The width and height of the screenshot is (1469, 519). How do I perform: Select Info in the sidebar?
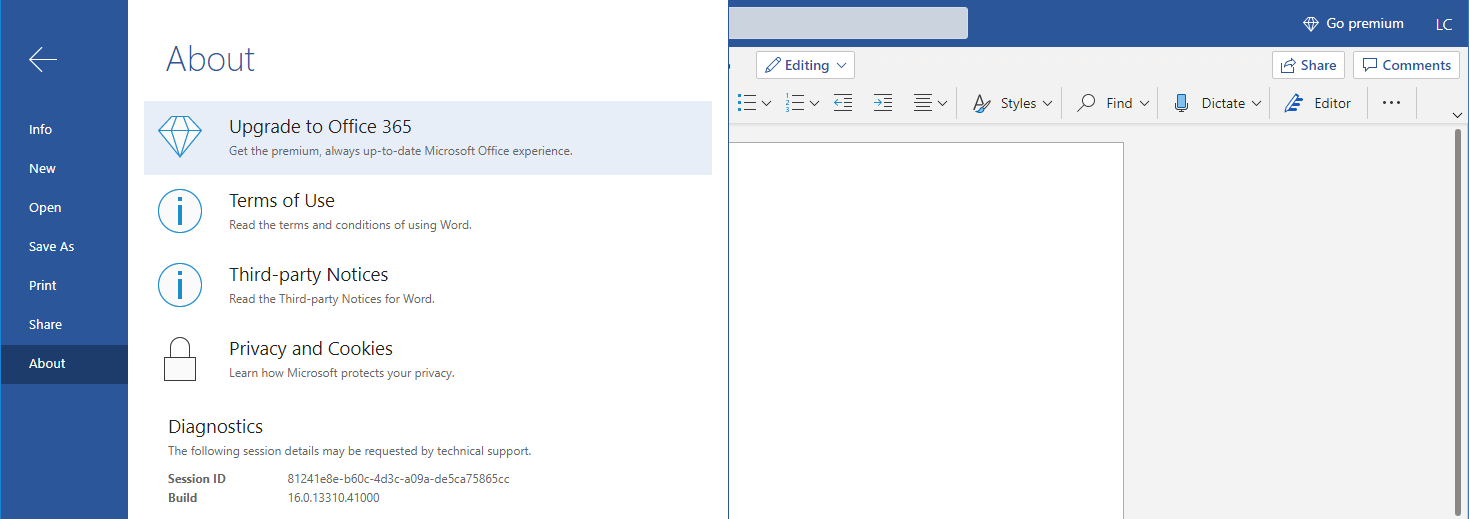pyautogui.click(x=64, y=130)
